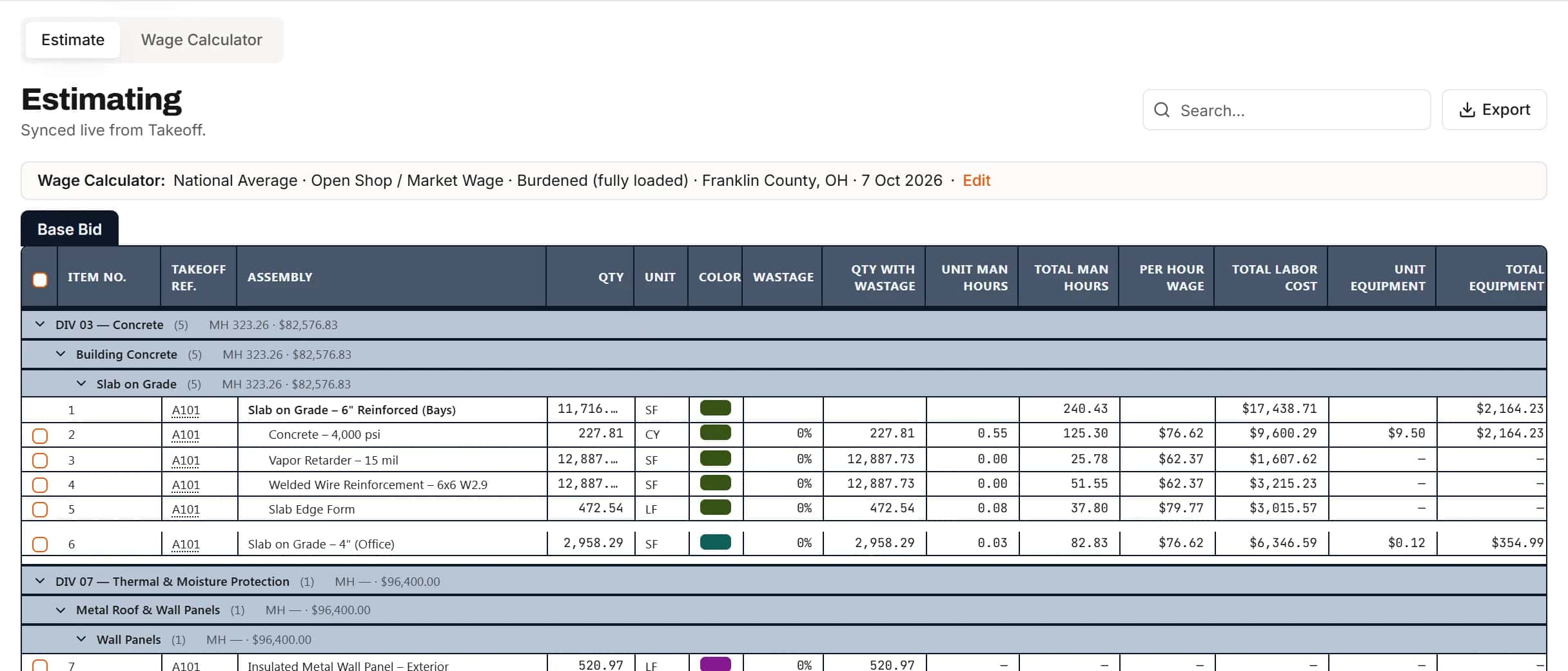The image size is (1568, 671).
Task: Check the box for item 3
Action: 40,460
